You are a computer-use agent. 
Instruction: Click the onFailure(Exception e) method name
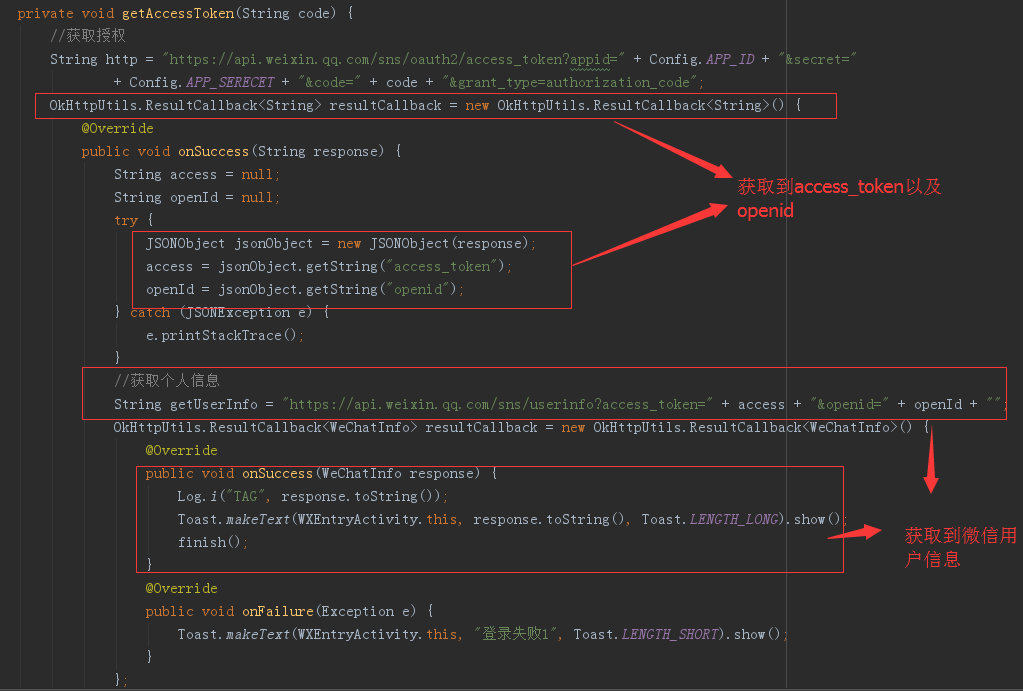point(278,611)
